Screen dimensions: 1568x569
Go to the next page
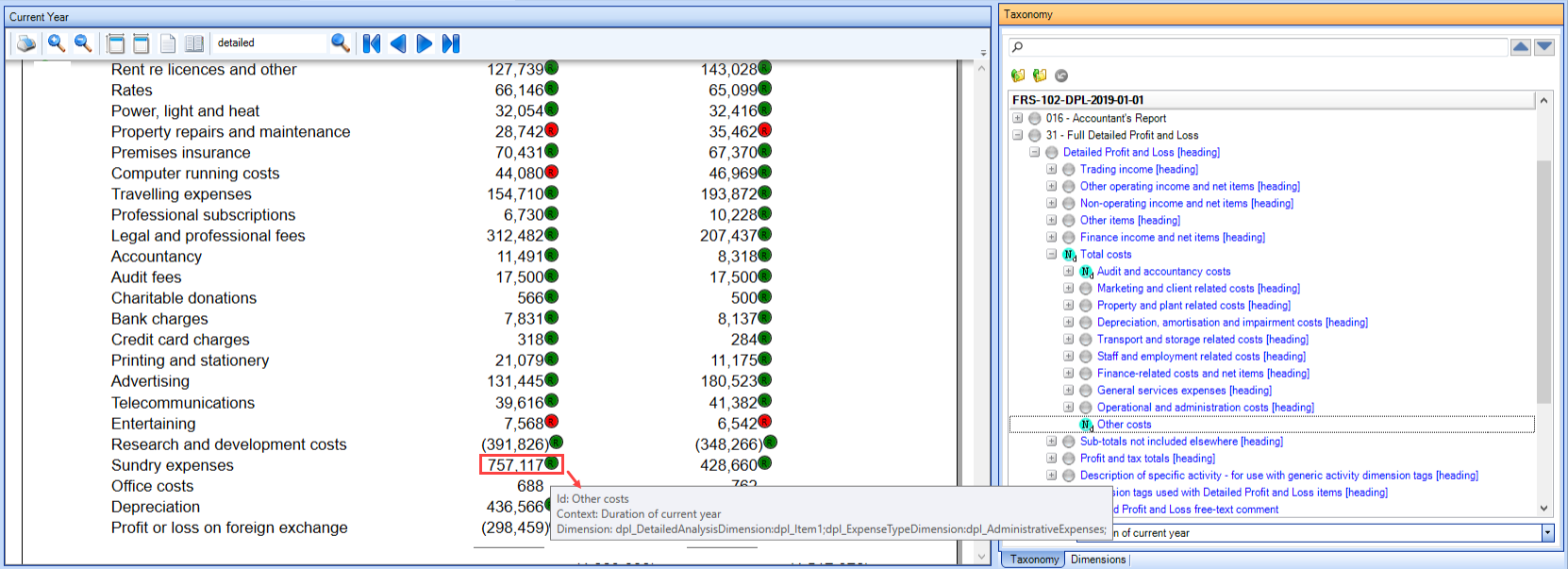(425, 43)
